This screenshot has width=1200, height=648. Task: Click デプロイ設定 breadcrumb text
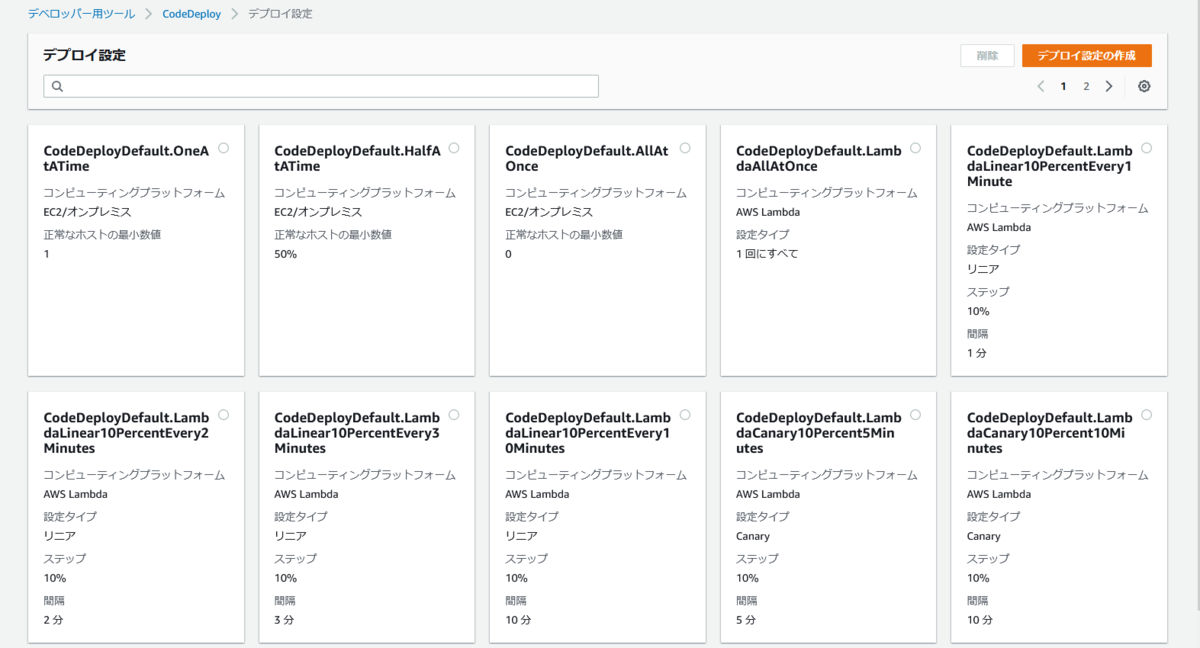point(279,14)
